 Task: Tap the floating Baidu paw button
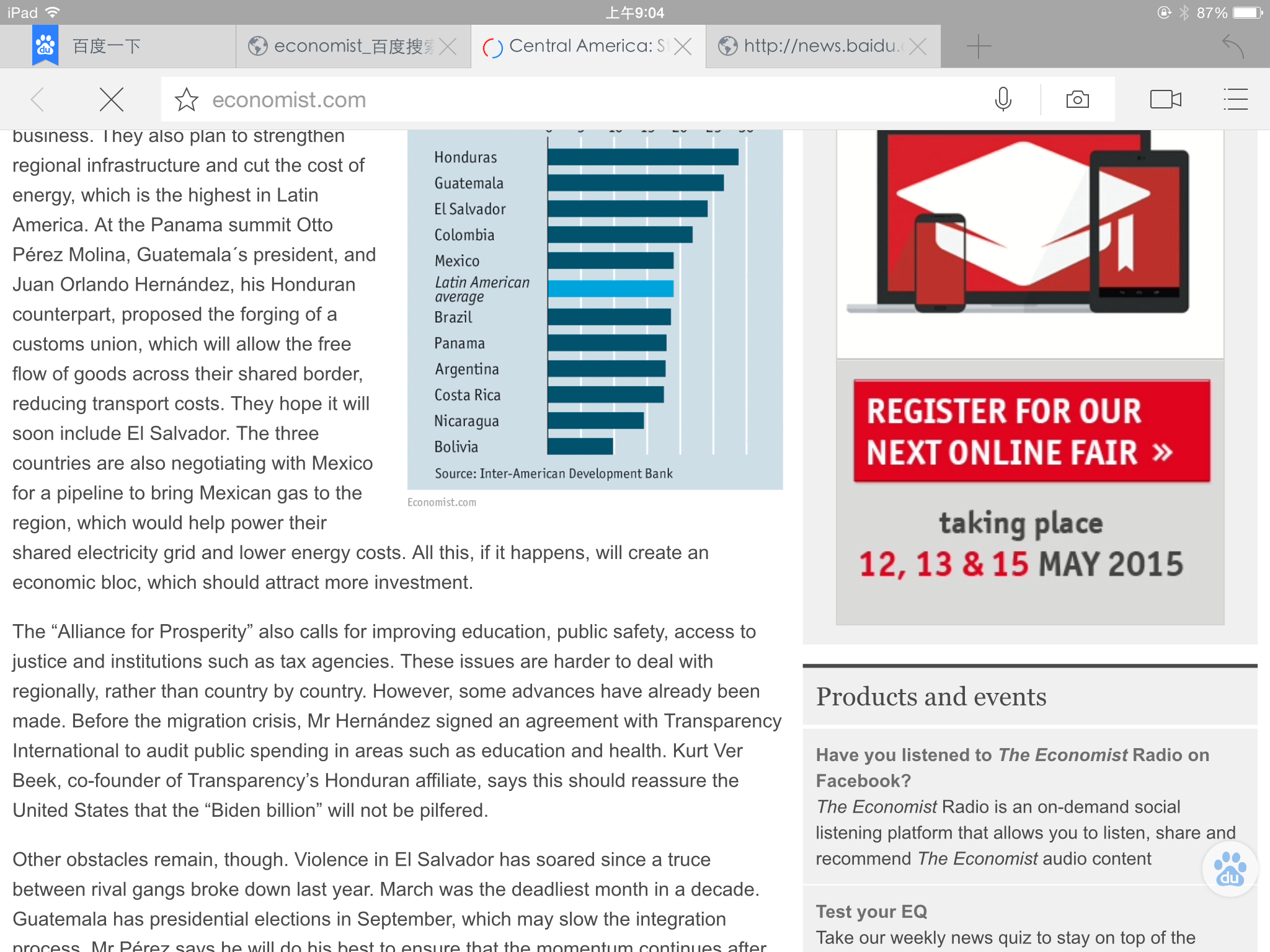(1229, 870)
